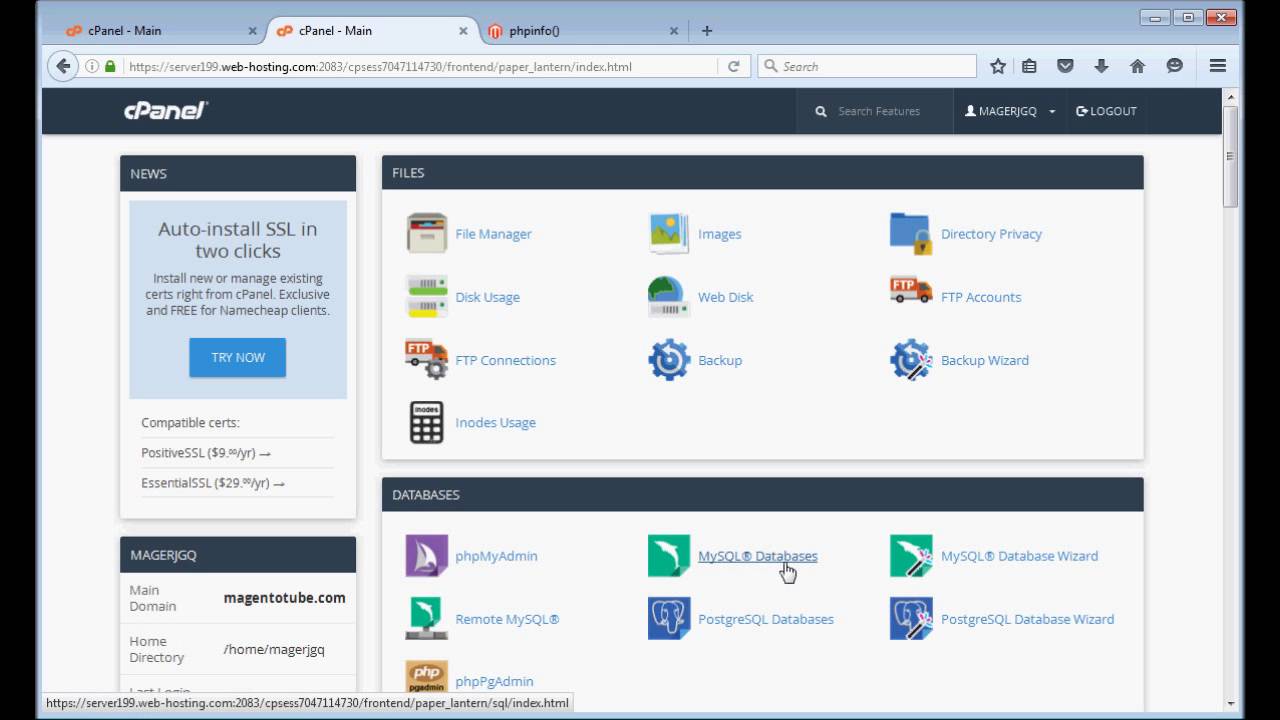Image resolution: width=1280 pixels, height=720 pixels.
Task: Click the Pocket icon in toolbar
Action: tap(1065, 66)
